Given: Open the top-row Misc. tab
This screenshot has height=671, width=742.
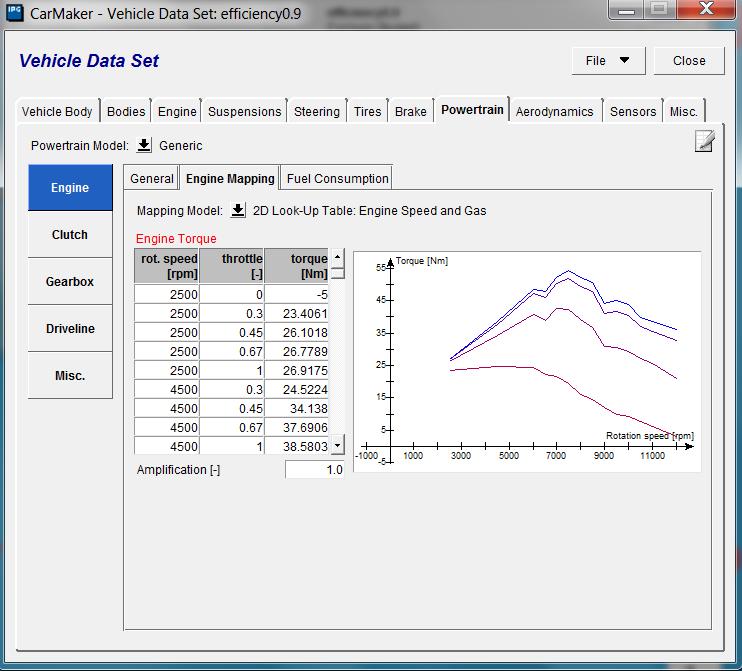Looking at the screenshot, I should (x=684, y=112).
